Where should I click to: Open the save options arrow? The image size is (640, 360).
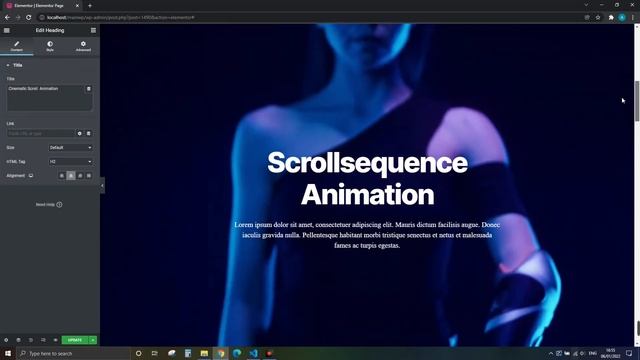pos(93,340)
